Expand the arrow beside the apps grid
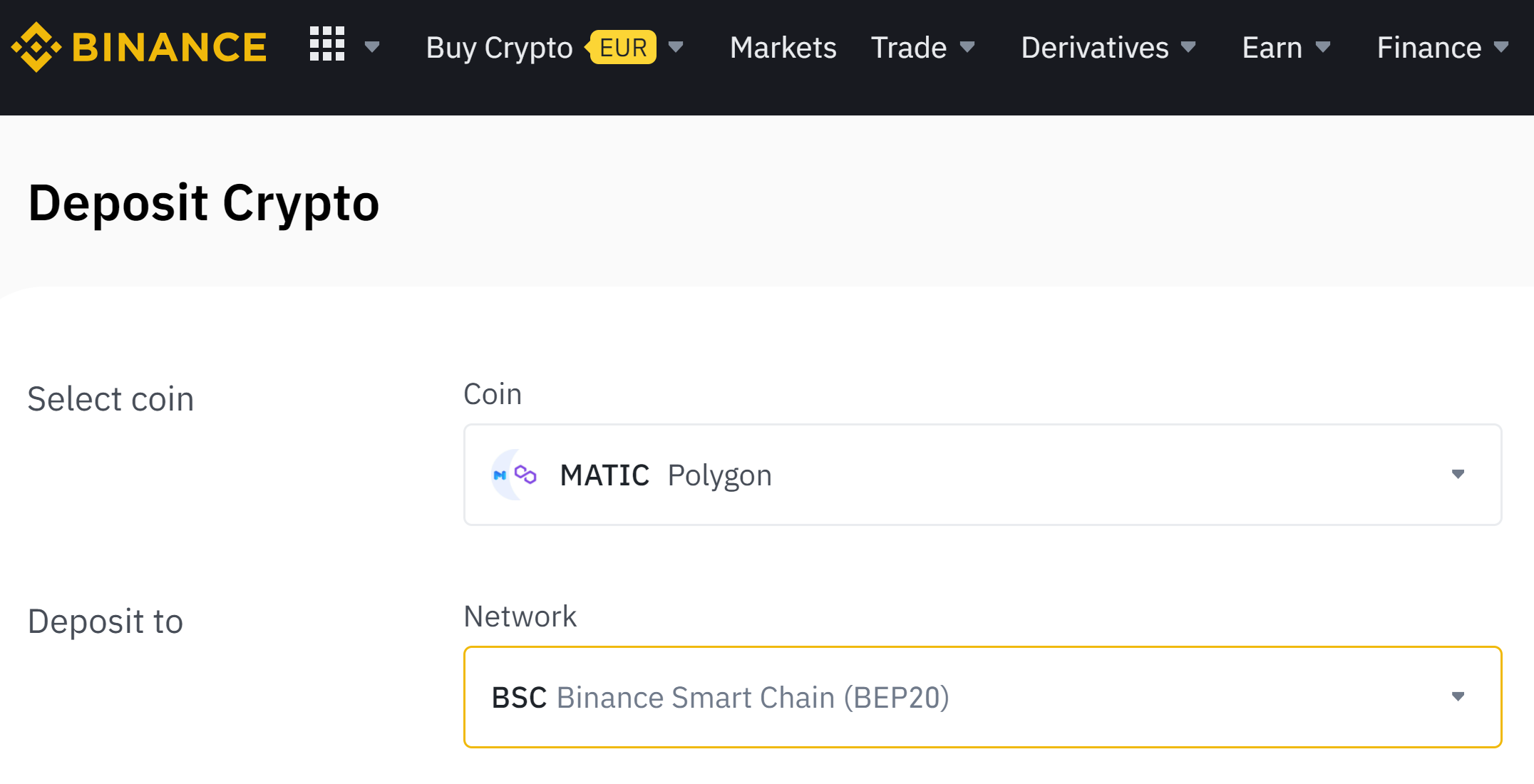The image size is (1534, 784). tap(371, 48)
